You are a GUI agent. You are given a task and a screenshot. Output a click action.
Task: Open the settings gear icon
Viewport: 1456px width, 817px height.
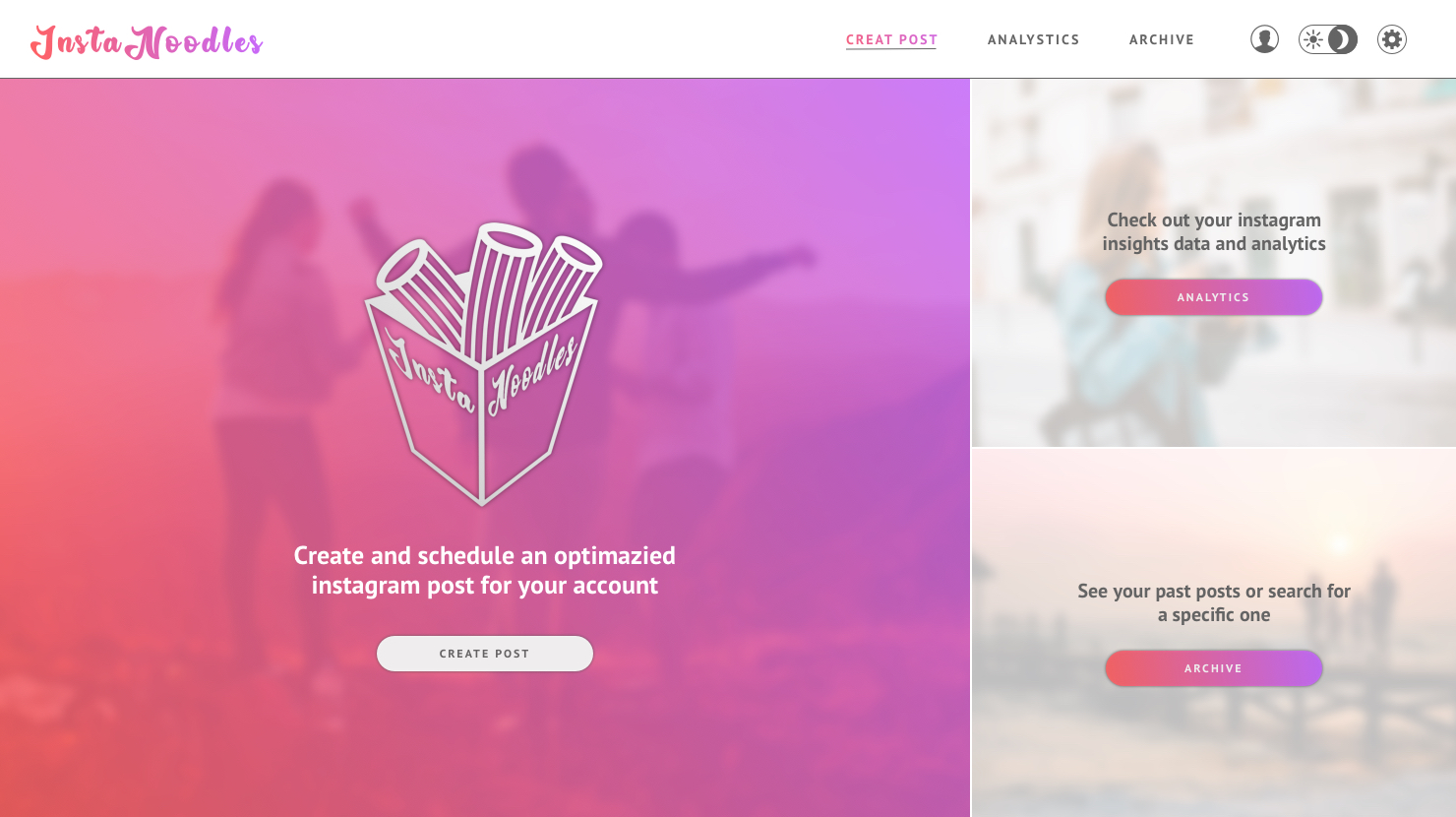(1392, 39)
